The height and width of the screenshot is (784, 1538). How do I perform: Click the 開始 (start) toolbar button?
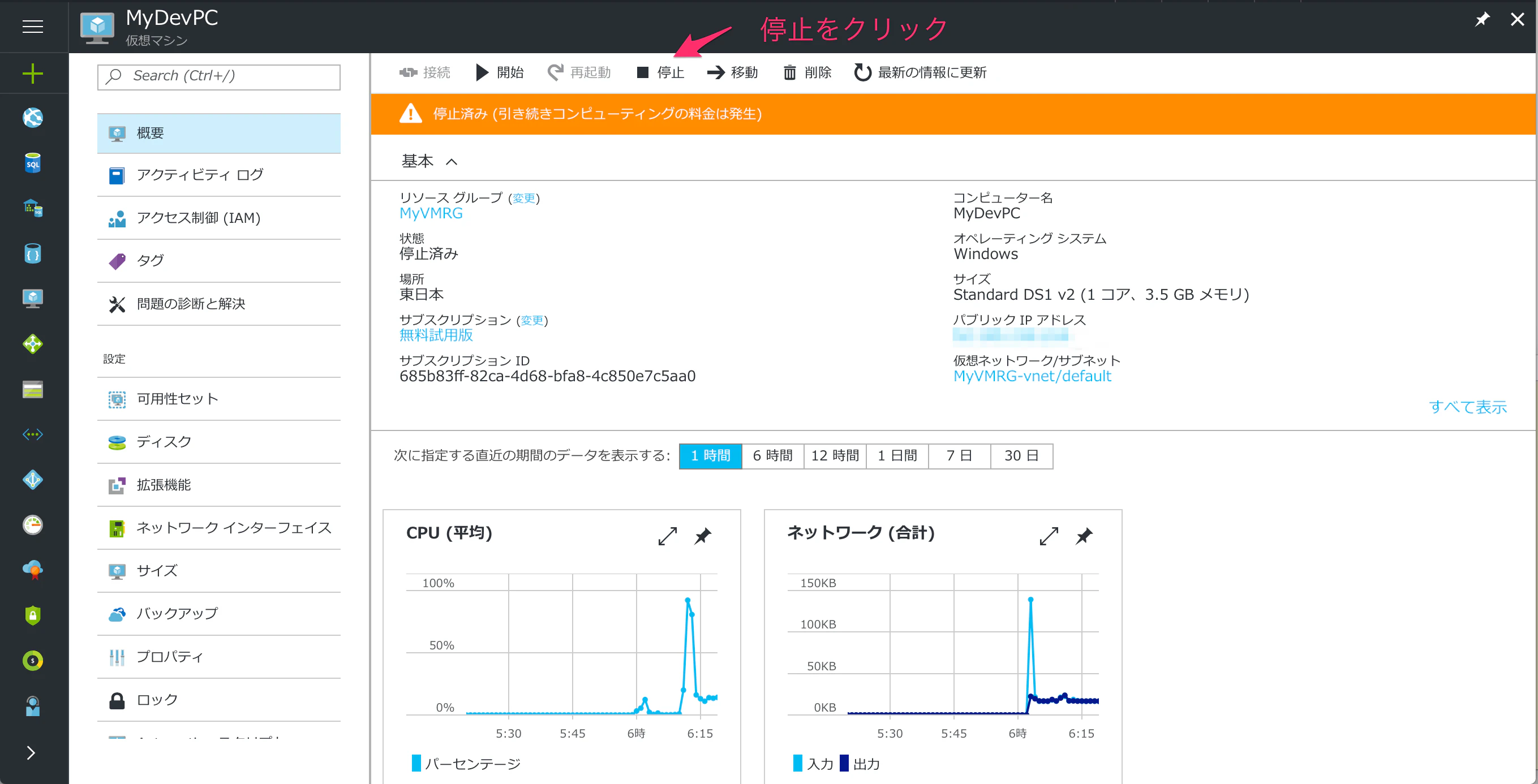tap(500, 73)
